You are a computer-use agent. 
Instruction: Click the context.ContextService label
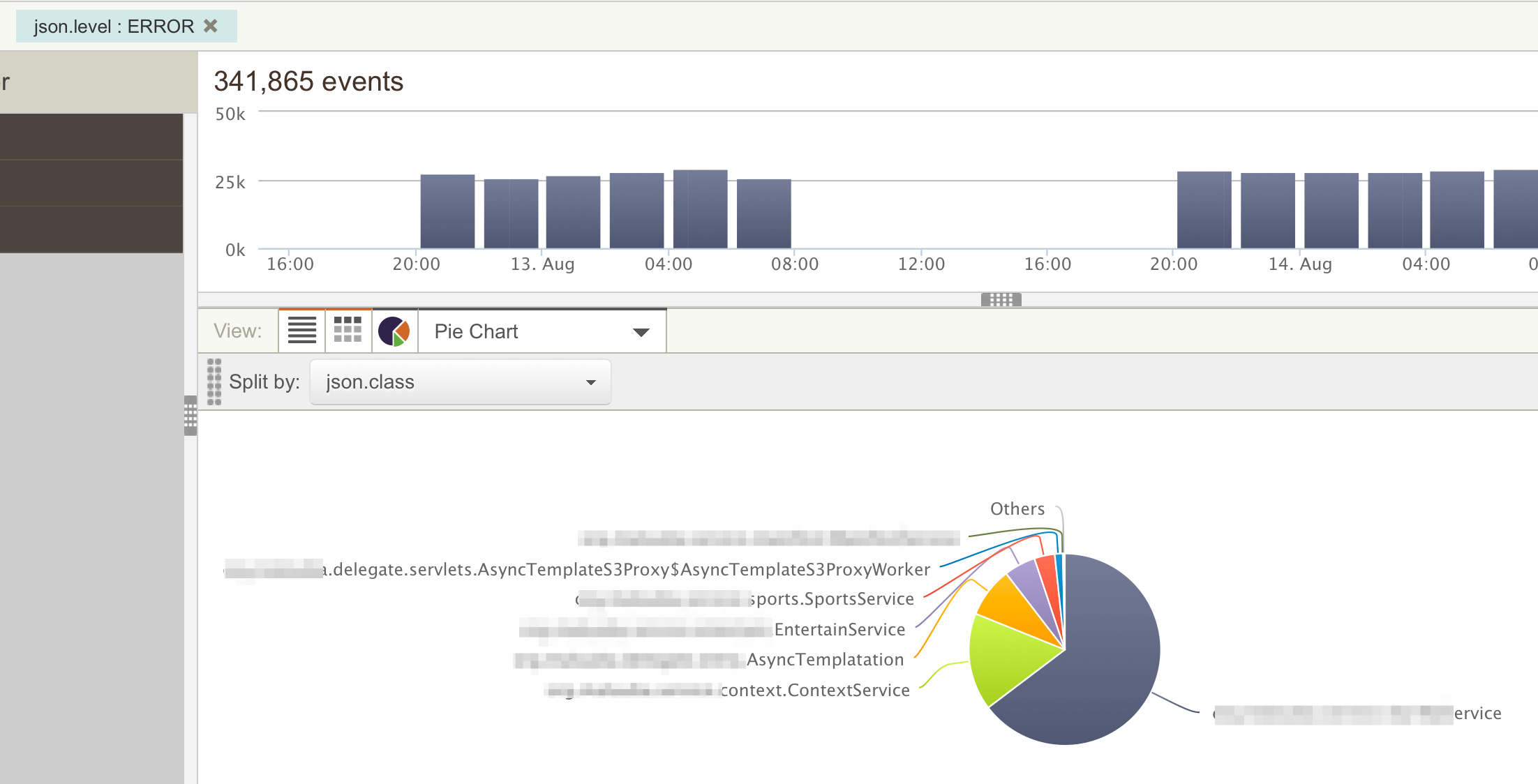tap(815, 691)
